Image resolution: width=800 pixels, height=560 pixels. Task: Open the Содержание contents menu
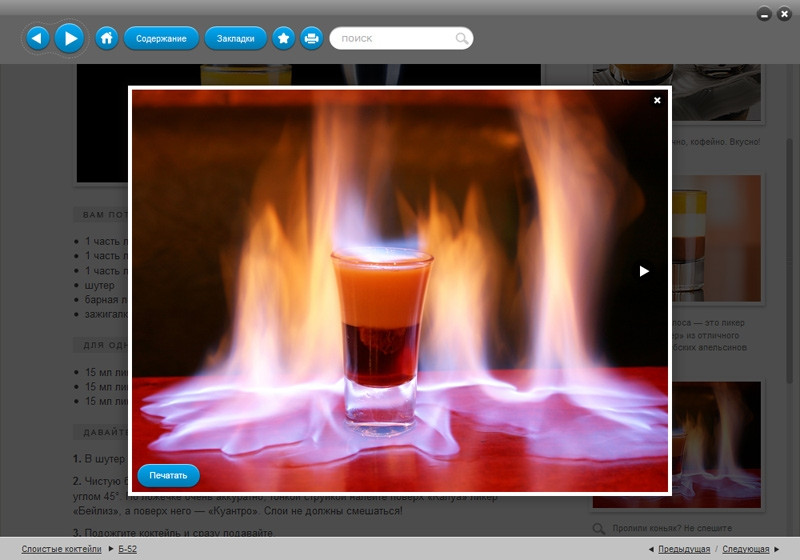pos(161,38)
